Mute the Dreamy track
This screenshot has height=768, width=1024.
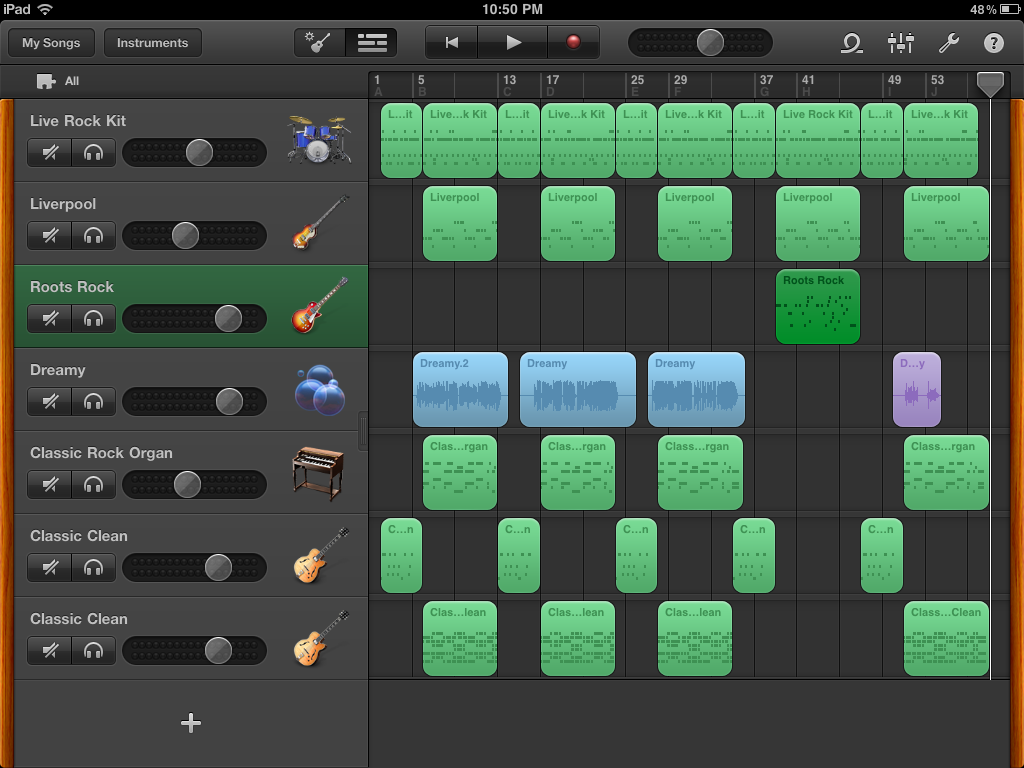click(x=50, y=402)
